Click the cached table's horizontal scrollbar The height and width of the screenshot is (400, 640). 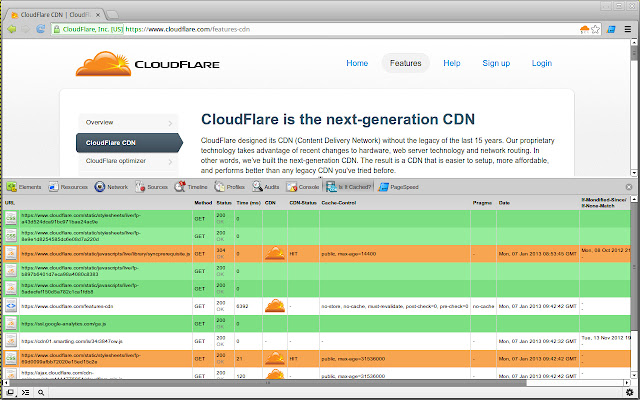coord(268,383)
